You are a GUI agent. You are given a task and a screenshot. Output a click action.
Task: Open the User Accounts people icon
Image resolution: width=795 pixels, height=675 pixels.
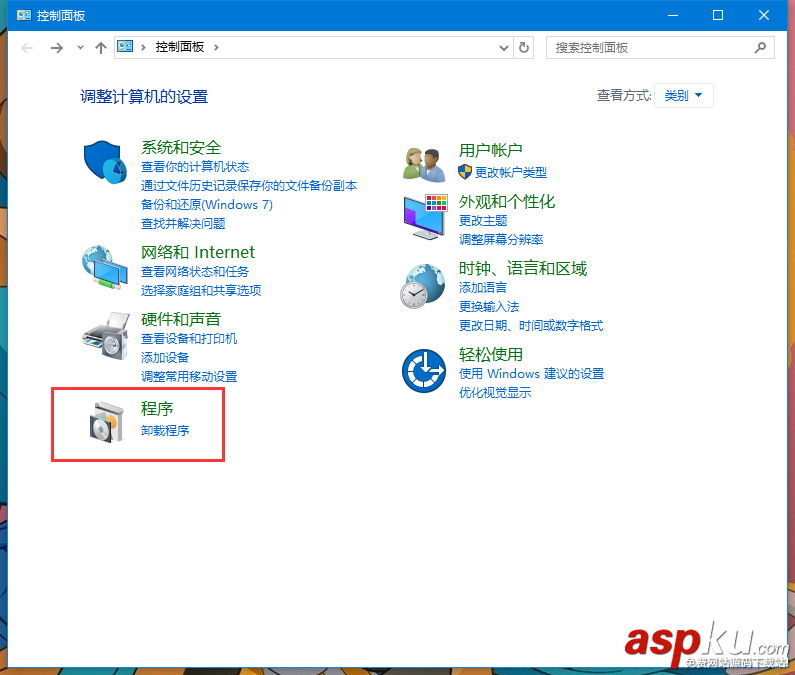pos(424,165)
